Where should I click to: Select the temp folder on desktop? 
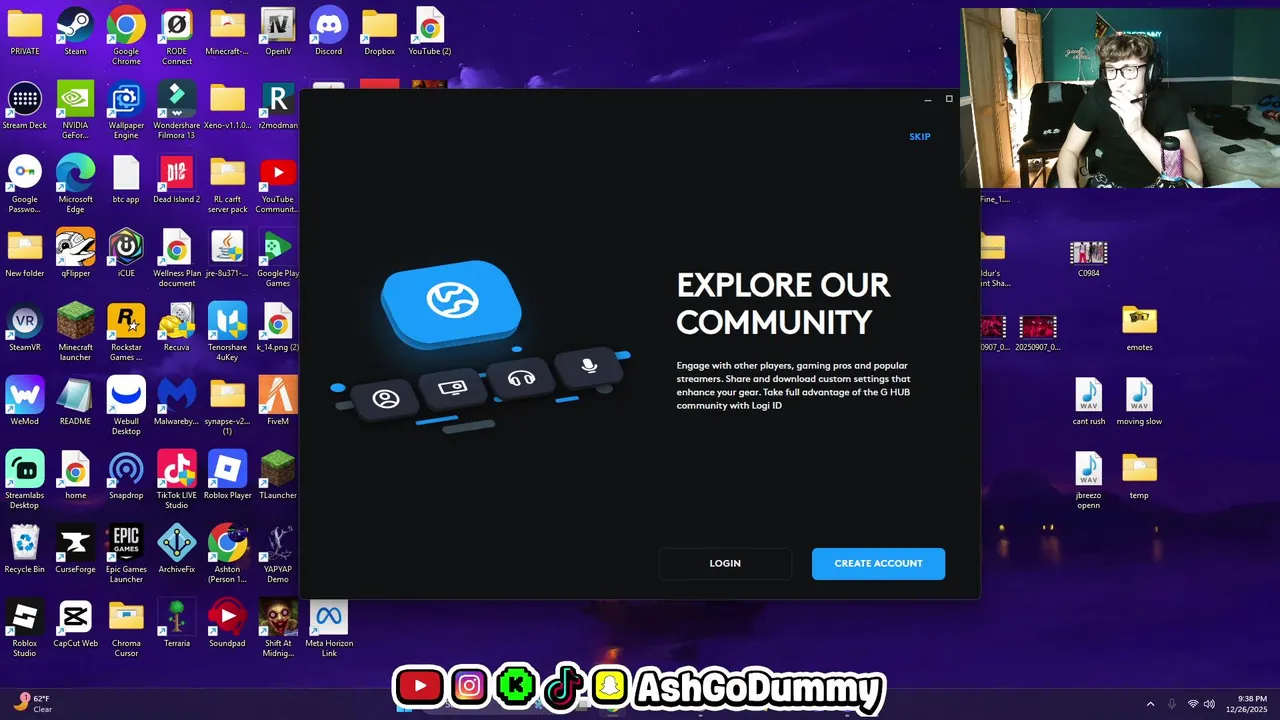click(x=1139, y=475)
